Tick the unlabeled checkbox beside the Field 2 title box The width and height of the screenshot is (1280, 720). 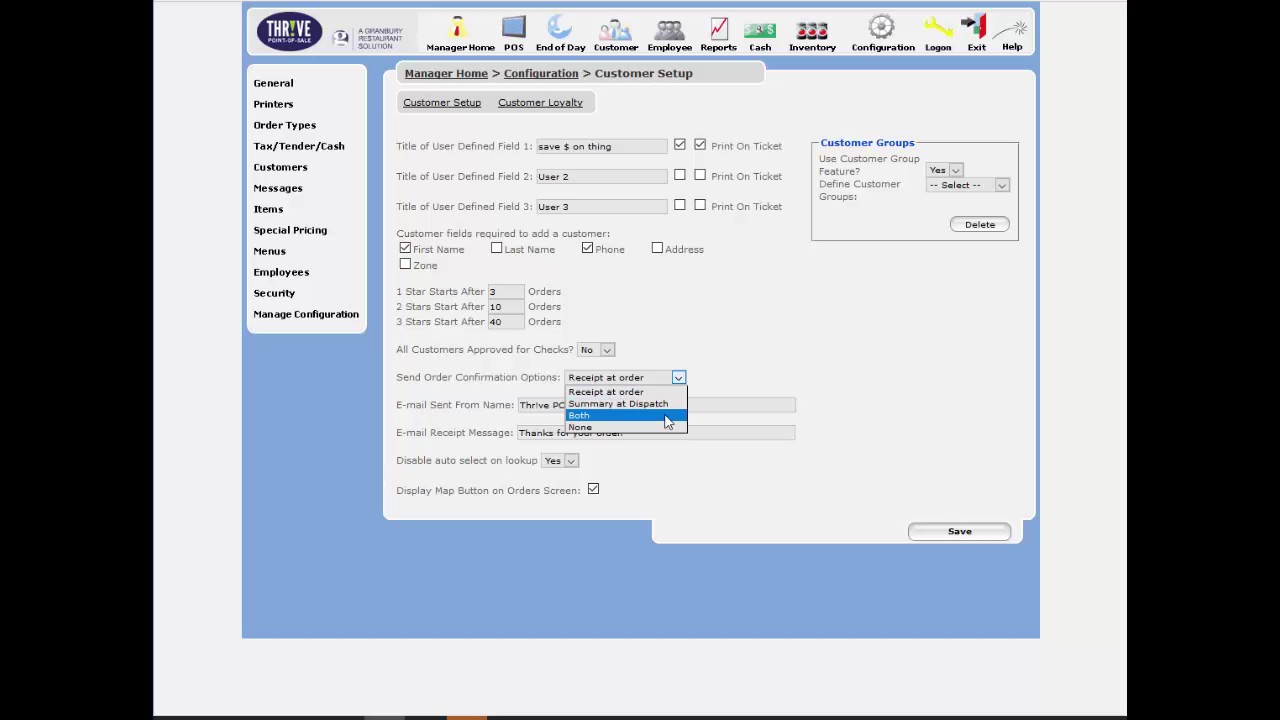[680, 175]
